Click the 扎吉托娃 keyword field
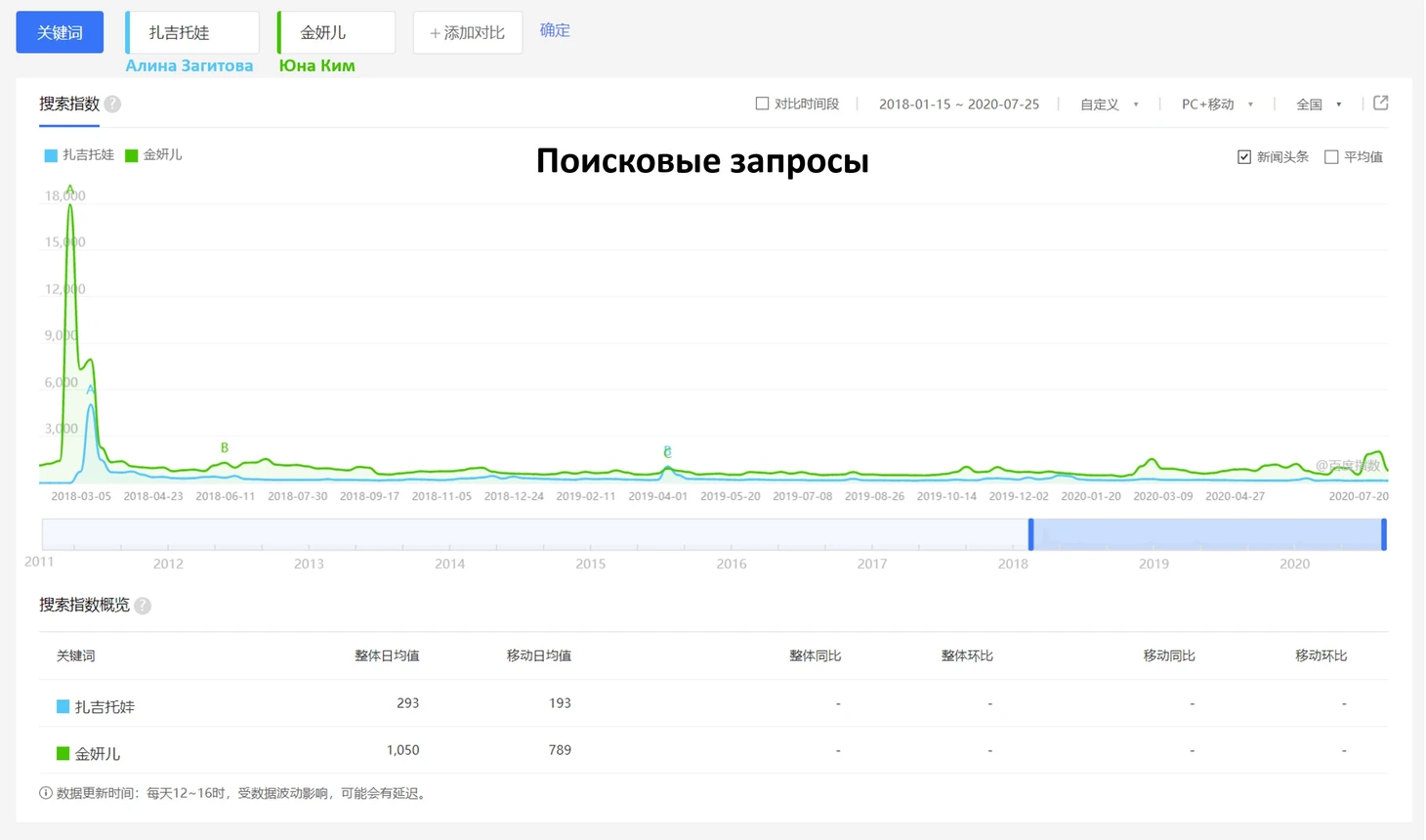The image size is (1426, 840). pos(192,32)
